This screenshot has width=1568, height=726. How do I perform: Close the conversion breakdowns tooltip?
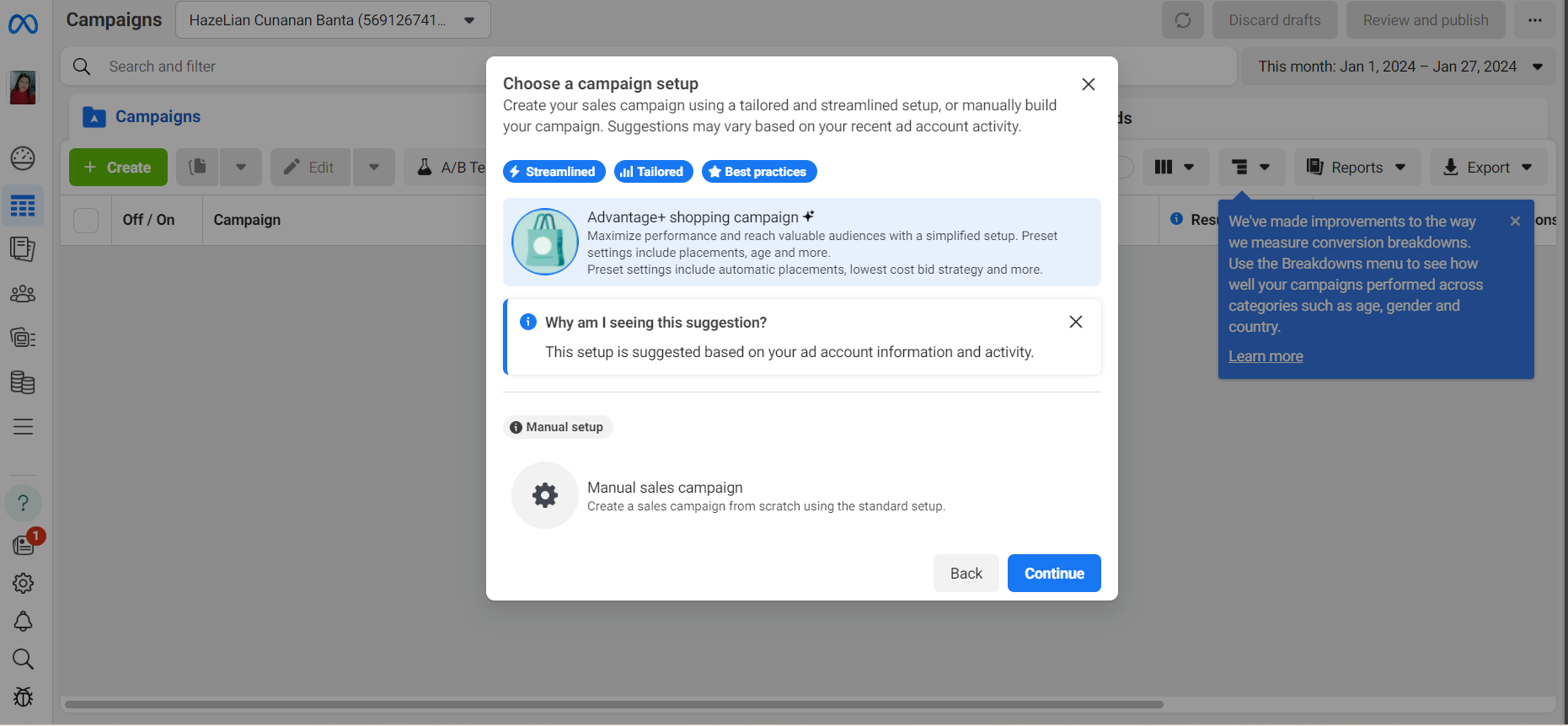pos(1515,222)
